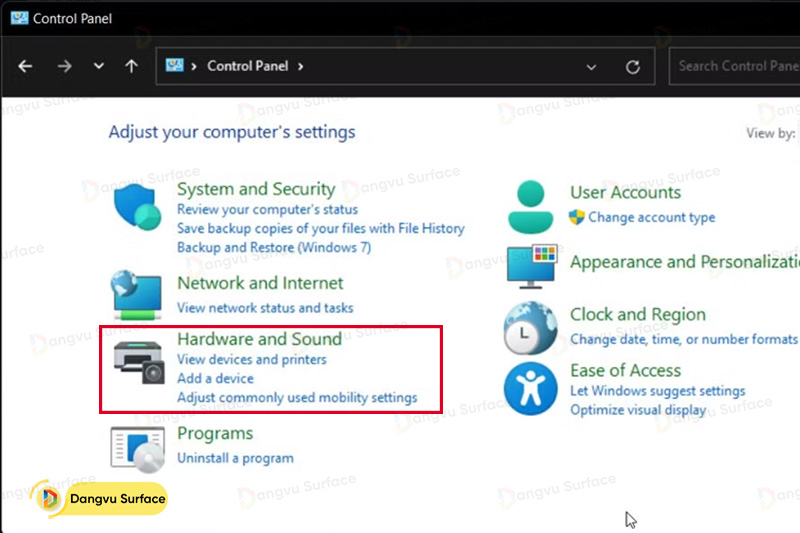This screenshot has width=800, height=533.
Task: Open User Accounts category
Action: point(625,192)
